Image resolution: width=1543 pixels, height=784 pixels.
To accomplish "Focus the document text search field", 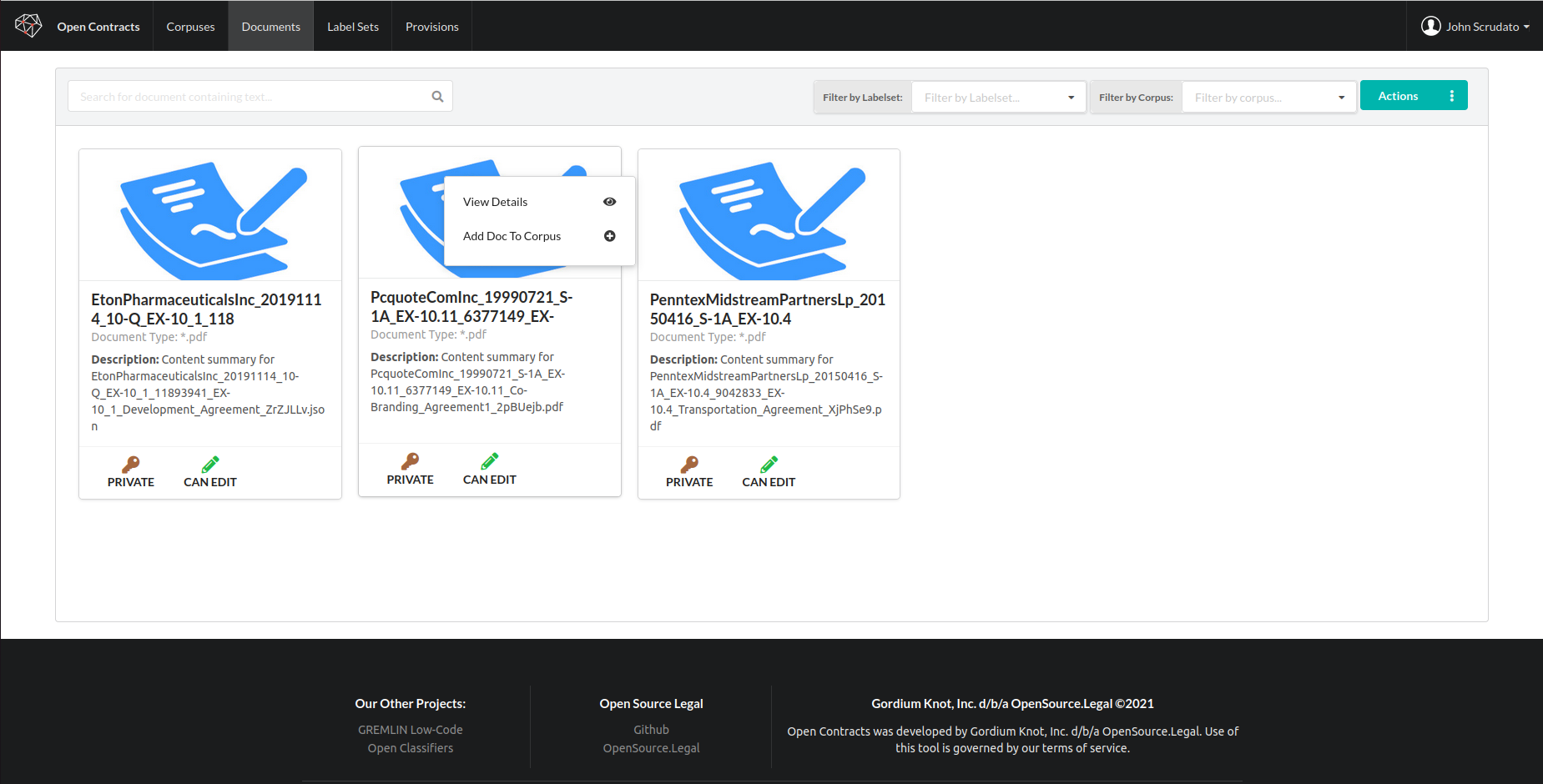I will [x=260, y=97].
